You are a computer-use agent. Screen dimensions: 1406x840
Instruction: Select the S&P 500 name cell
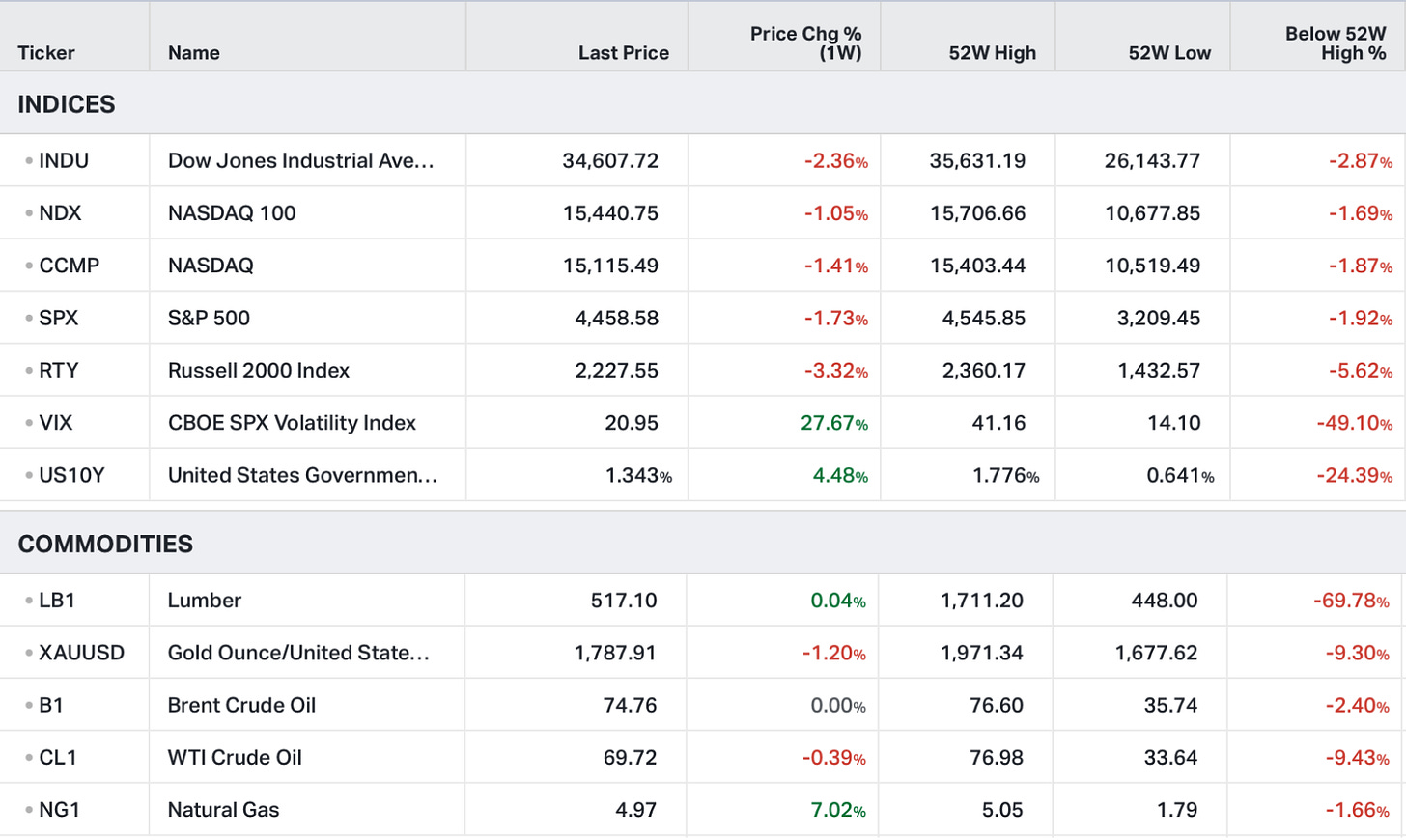209,318
